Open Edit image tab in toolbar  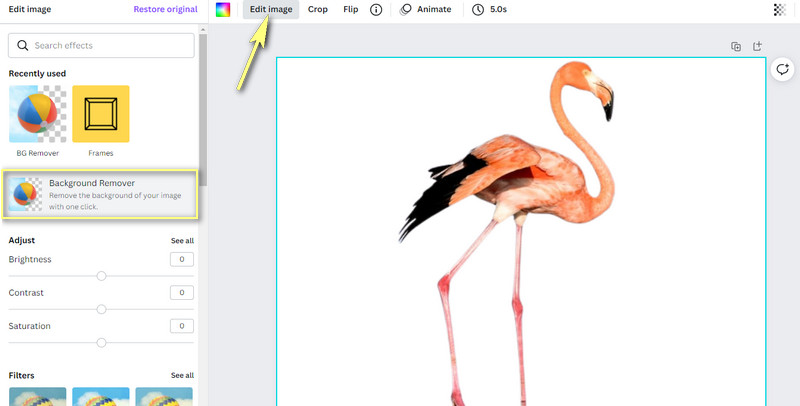point(270,10)
